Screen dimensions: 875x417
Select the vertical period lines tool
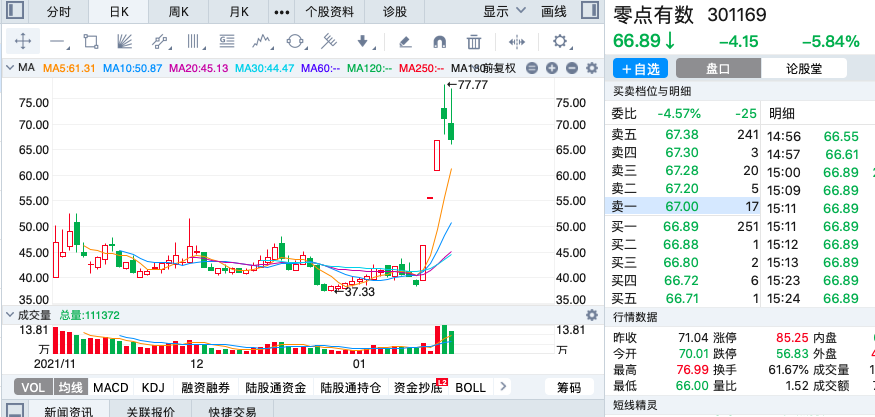pyautogui.click(x=194, y=41)
